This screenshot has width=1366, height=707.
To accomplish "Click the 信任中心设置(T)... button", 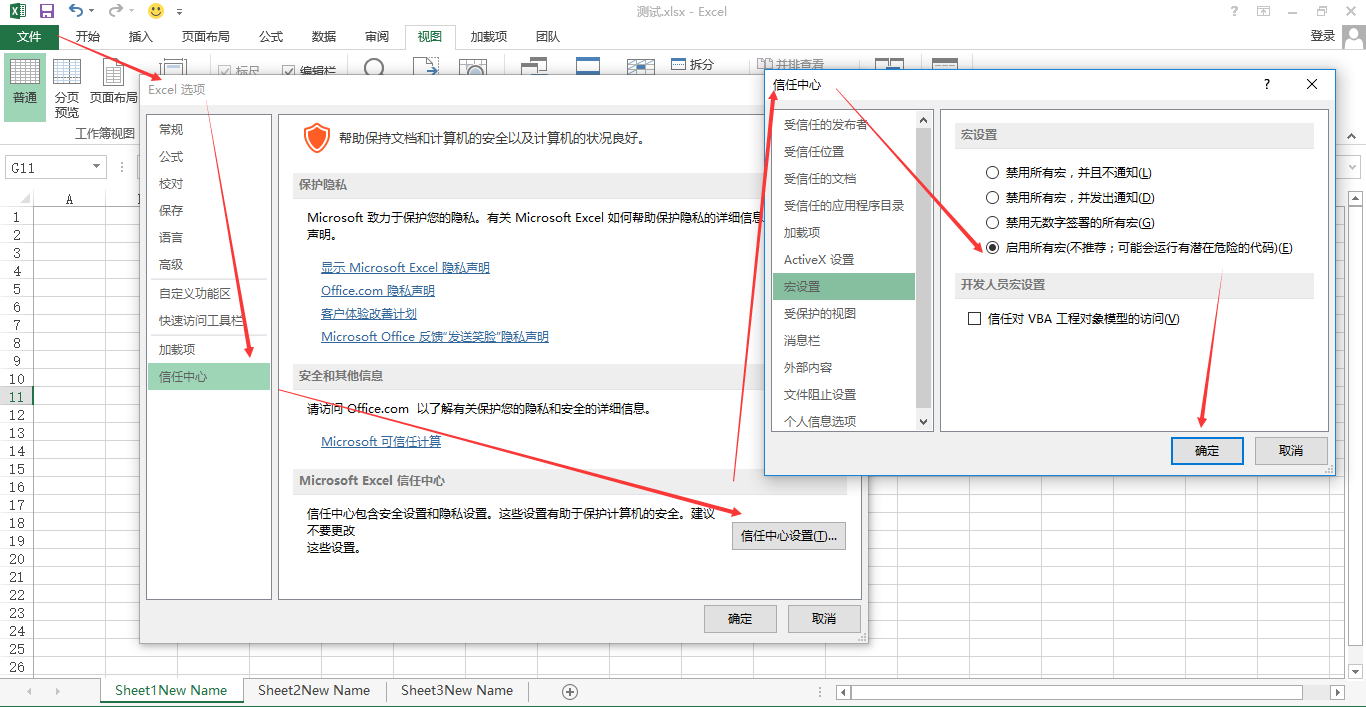I will (789, 536).
